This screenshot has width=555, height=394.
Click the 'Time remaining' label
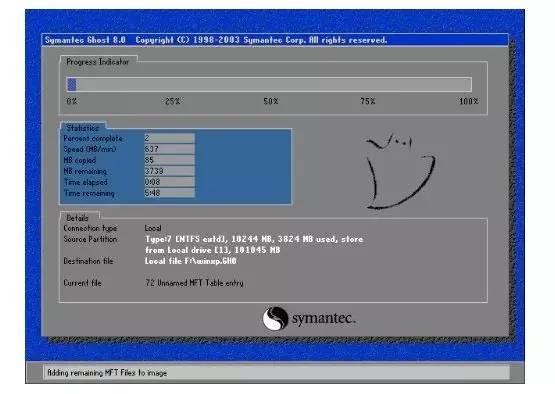(89, 193)
